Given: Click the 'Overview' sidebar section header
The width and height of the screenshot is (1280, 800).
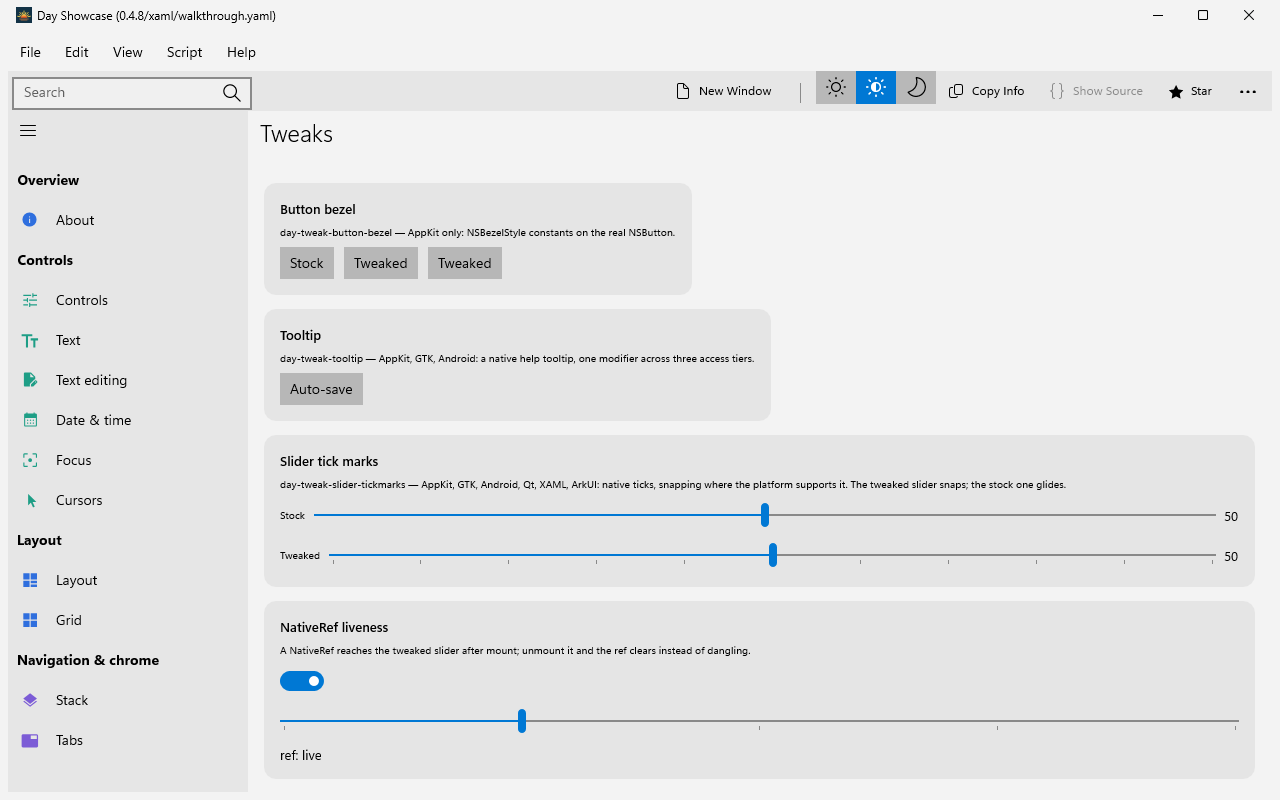Looking at the screenshot, I should click(x=48, y=180).
